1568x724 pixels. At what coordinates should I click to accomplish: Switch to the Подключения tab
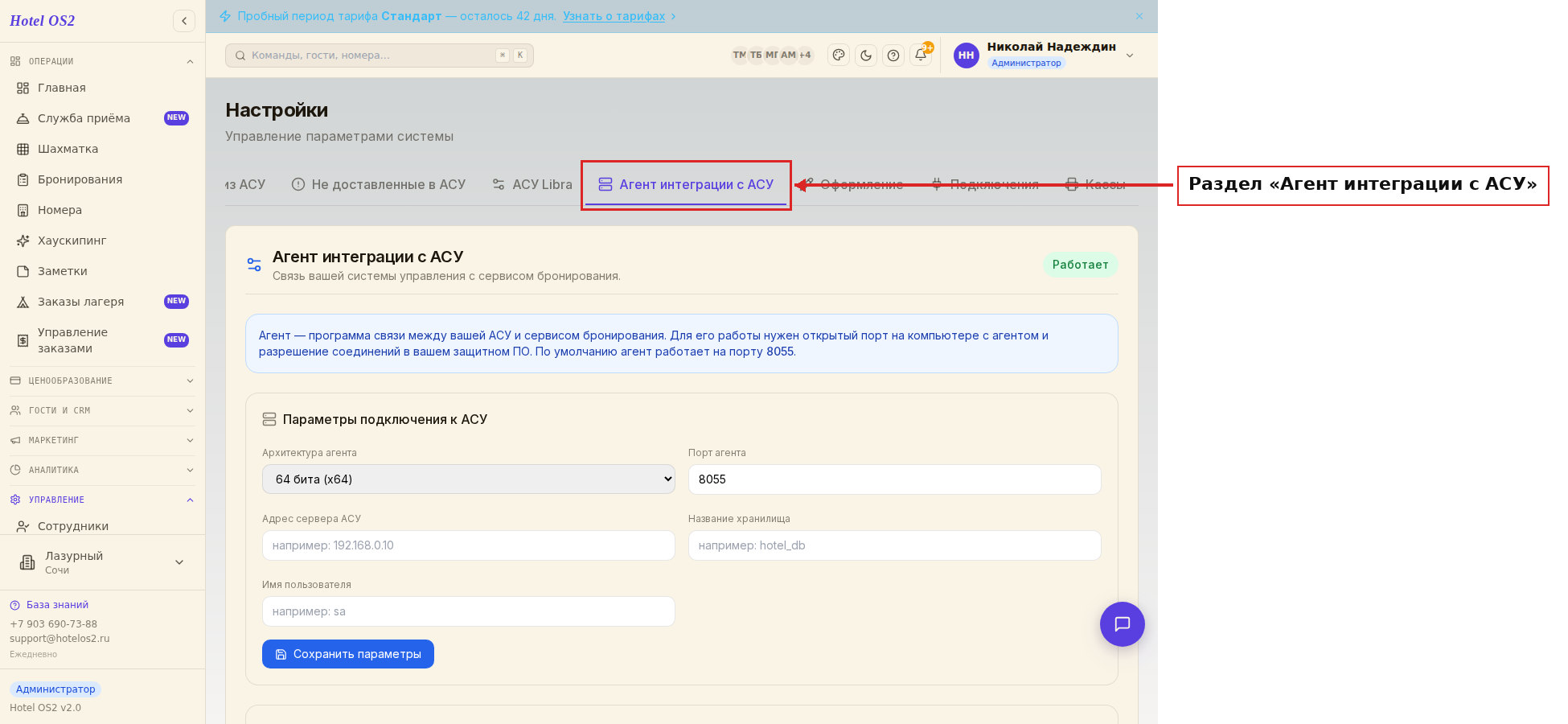[985, 185]
